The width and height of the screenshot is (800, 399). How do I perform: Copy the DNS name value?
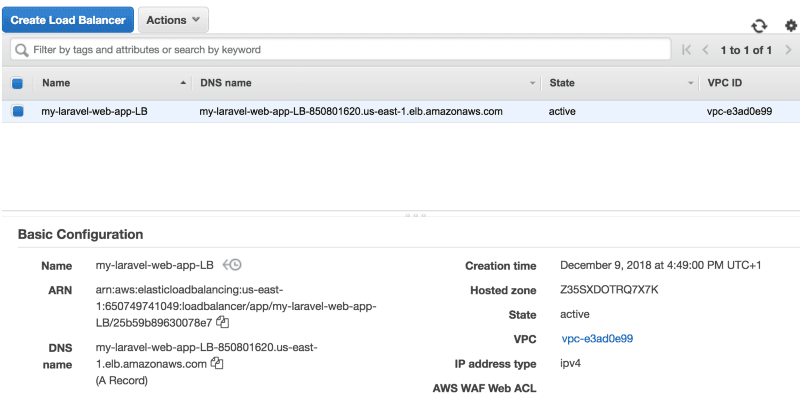[217, 364]
